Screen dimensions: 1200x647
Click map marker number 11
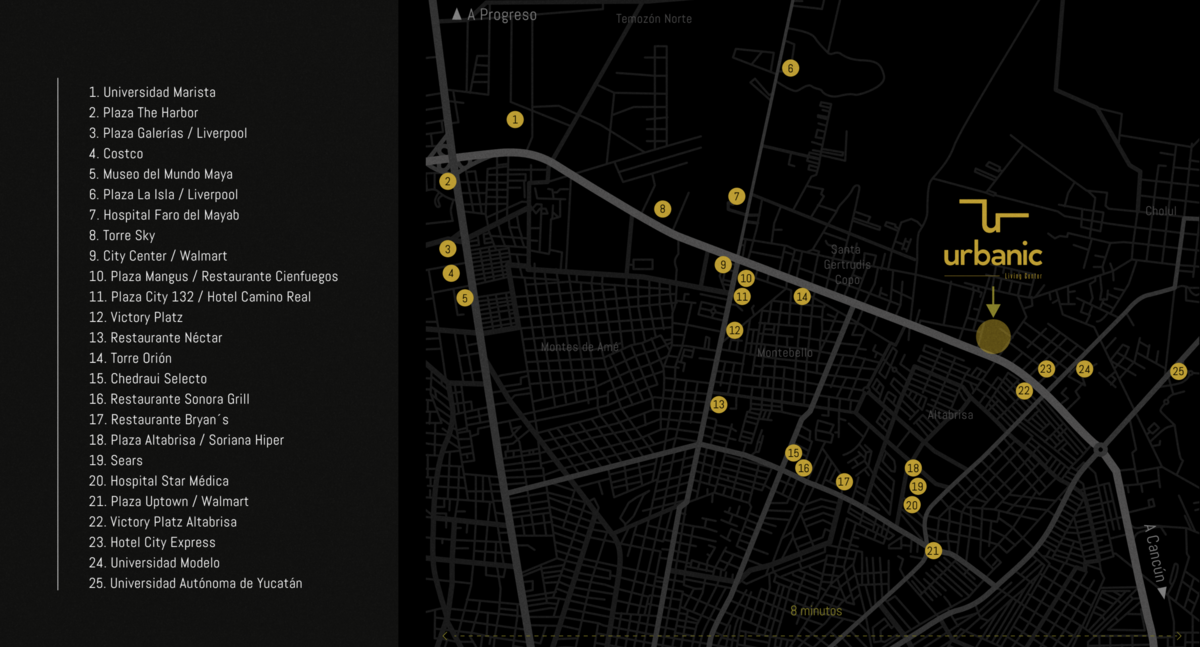(742, 297)
